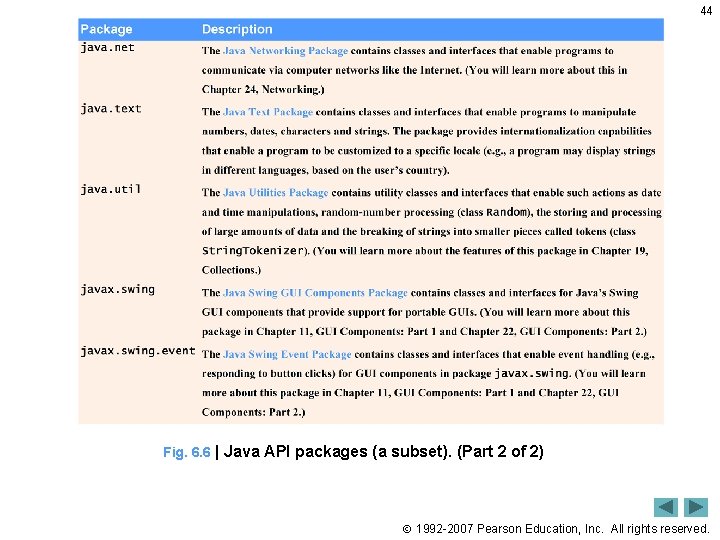Image resolution: width=720 pixels, height=540 pixels.
Task: Click the 'Collections.)' text line
Action: [x=231, y=270]
